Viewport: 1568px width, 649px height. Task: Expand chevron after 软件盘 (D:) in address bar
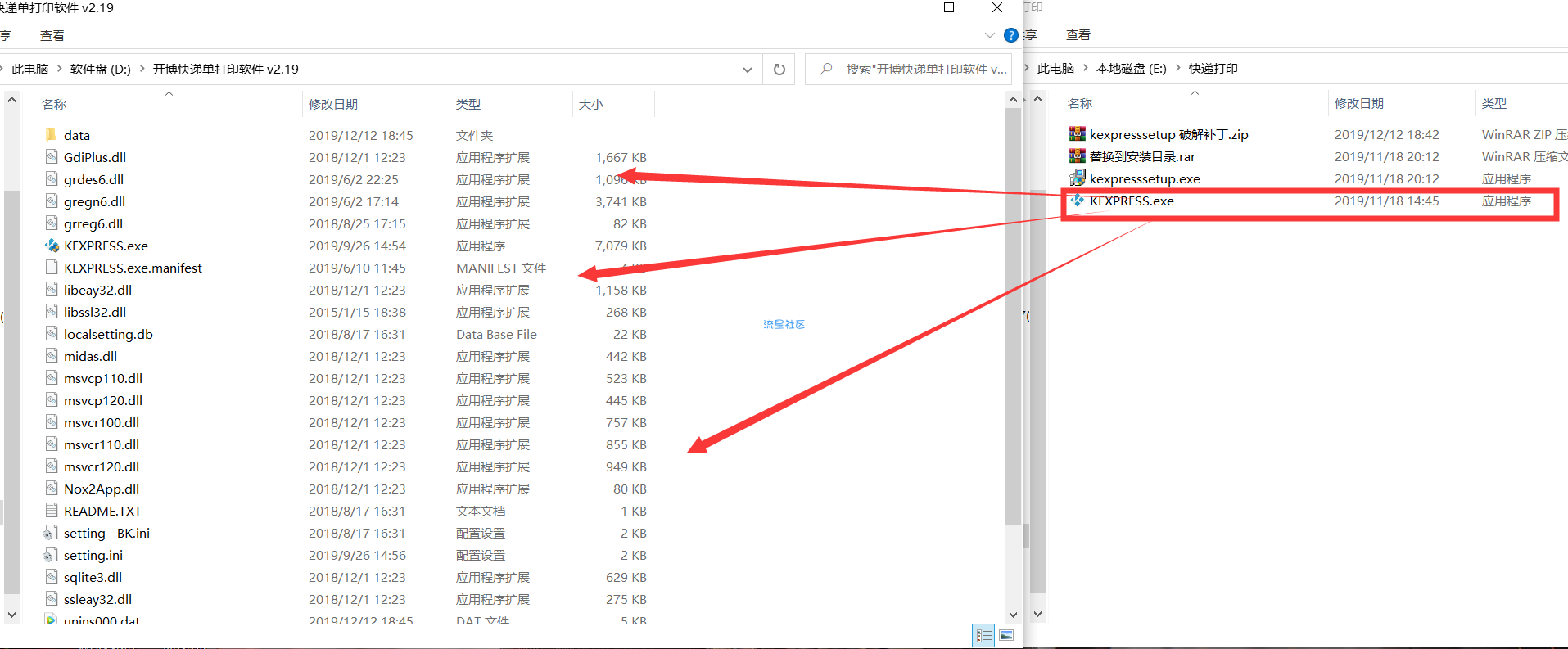point(142,69)
